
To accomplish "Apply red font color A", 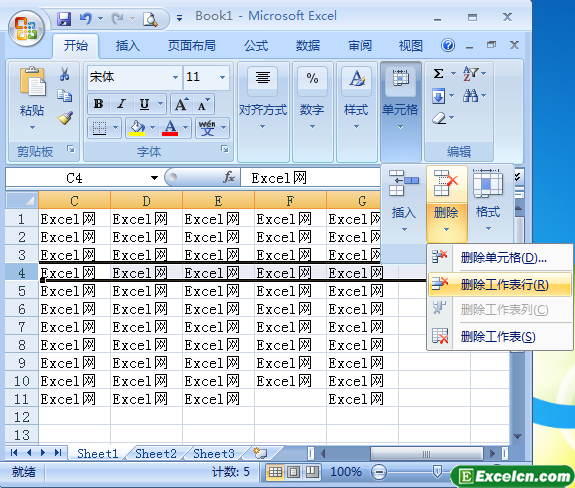I will coord(170,128).
